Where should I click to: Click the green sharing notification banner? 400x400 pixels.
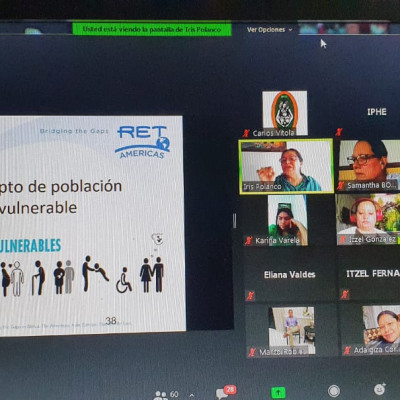[x=152, y=29]
